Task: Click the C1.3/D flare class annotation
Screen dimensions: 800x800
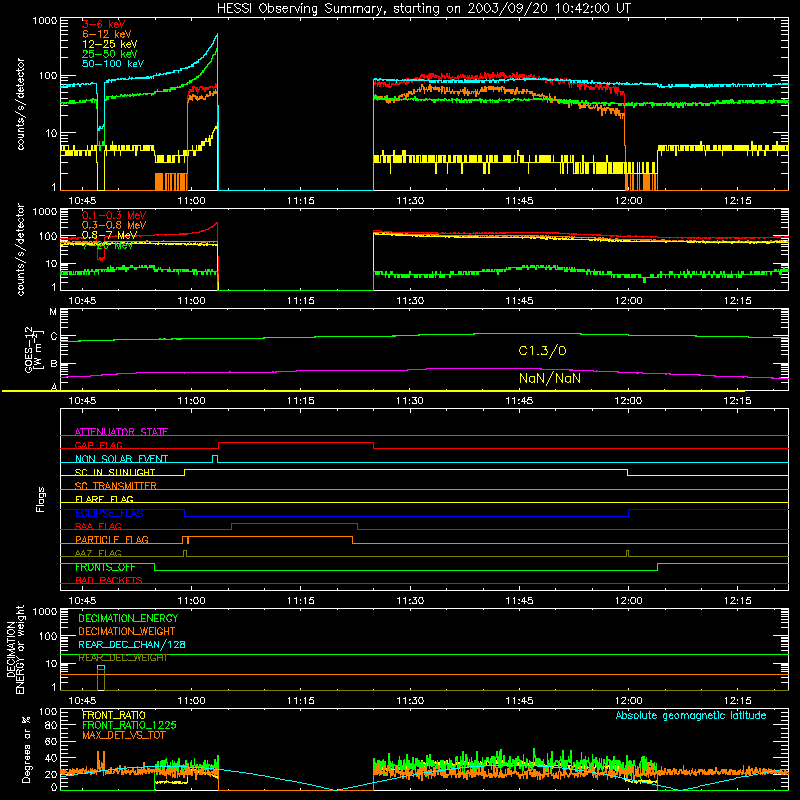Action: tap(542, 351)
